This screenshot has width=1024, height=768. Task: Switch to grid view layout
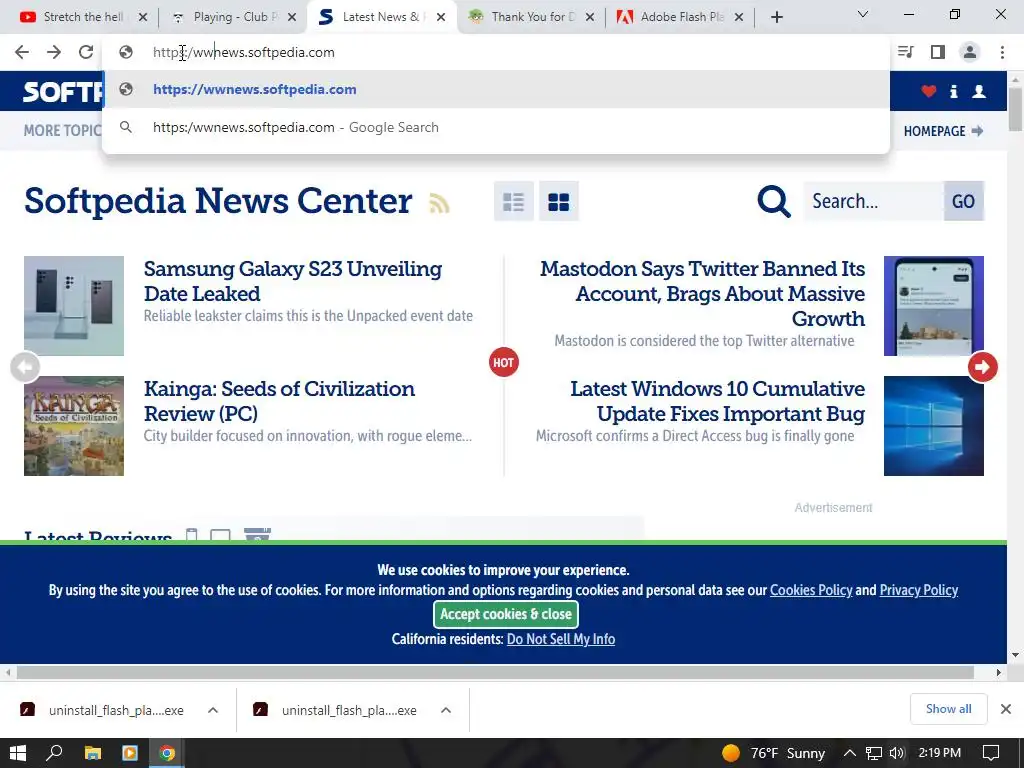pyautogui.click(x=558, y=201)
